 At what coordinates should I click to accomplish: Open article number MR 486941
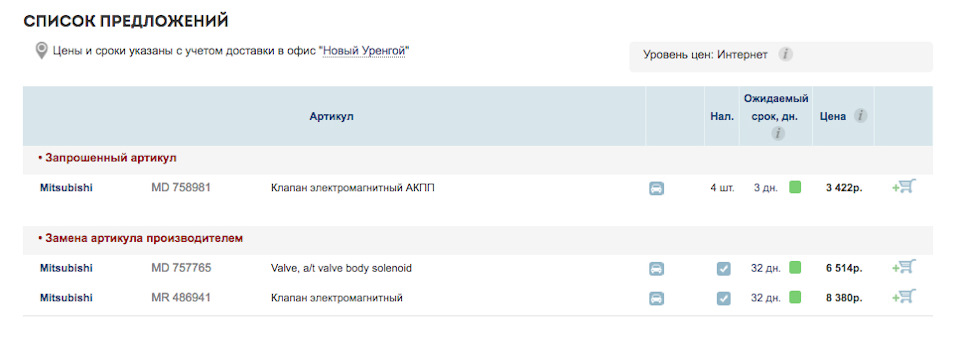click(x=181, y=298)
